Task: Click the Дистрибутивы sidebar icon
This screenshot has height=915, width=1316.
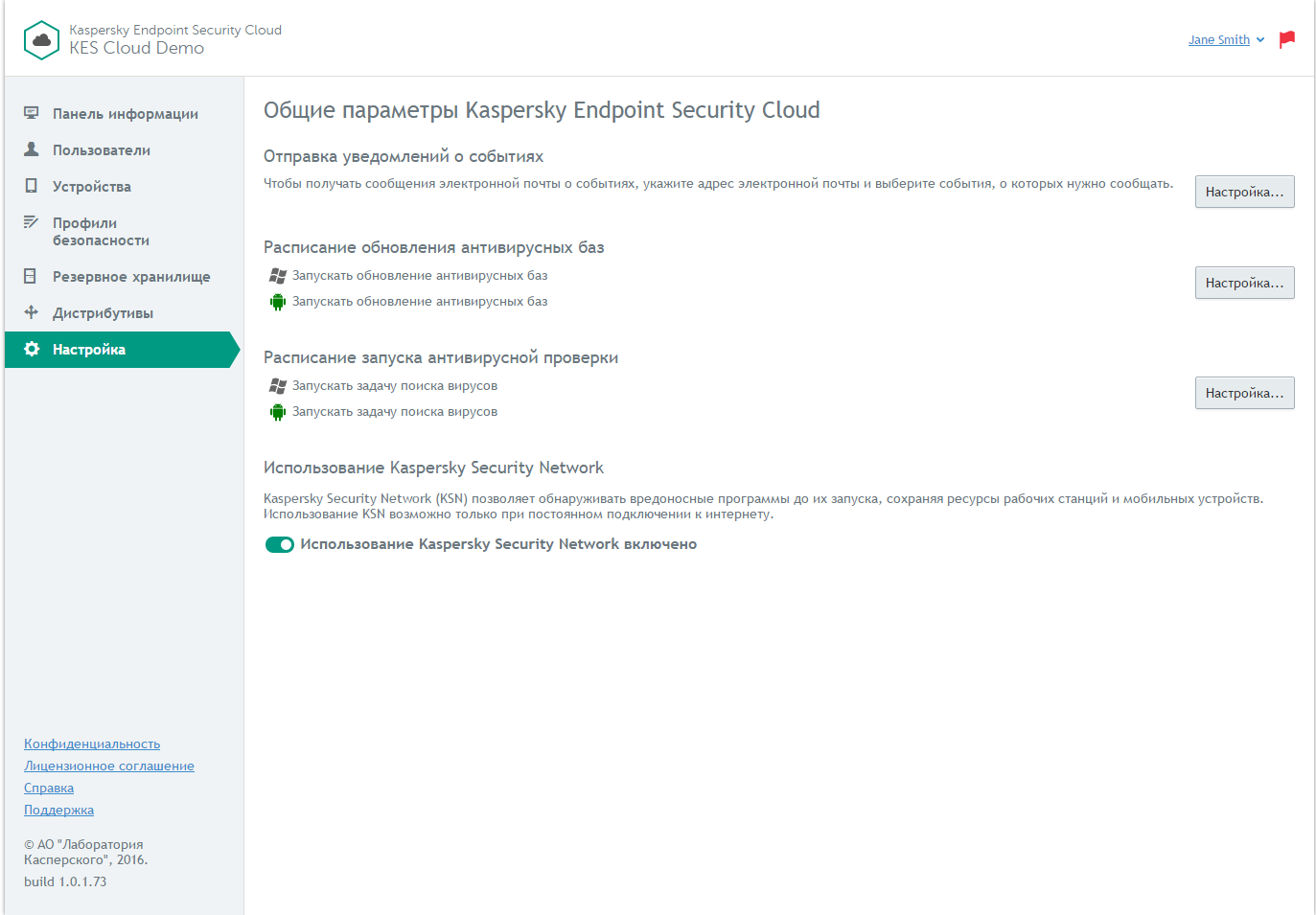Action: (32, 312)
